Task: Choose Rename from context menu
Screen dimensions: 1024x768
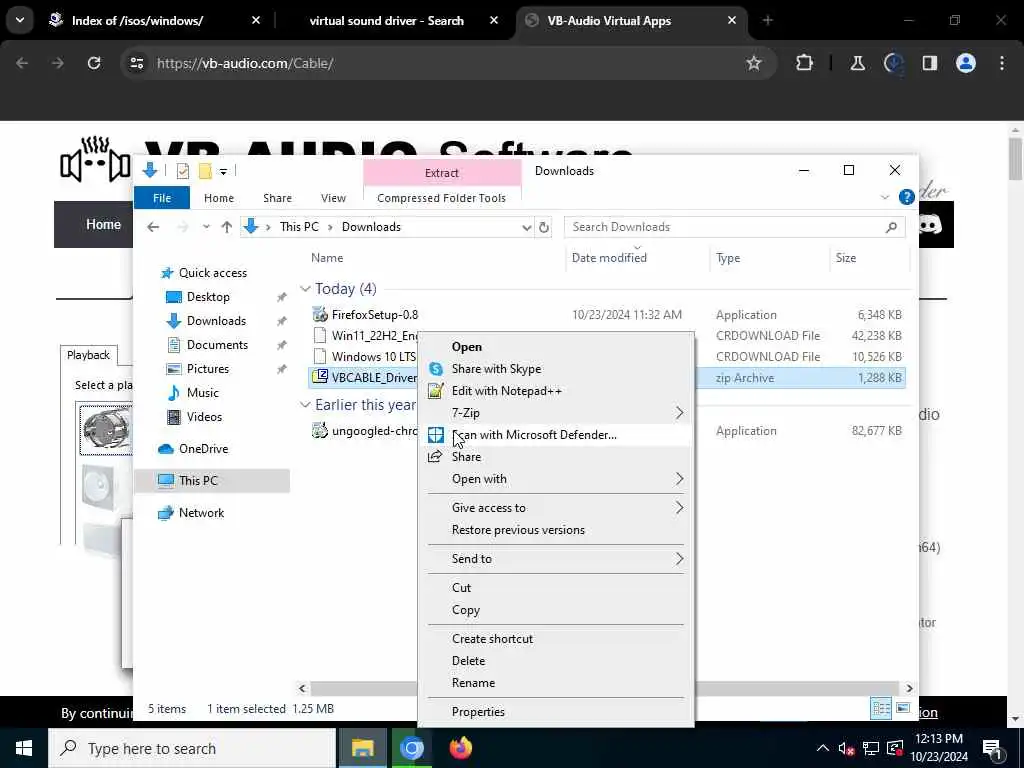Action: (x=558, y=683)
